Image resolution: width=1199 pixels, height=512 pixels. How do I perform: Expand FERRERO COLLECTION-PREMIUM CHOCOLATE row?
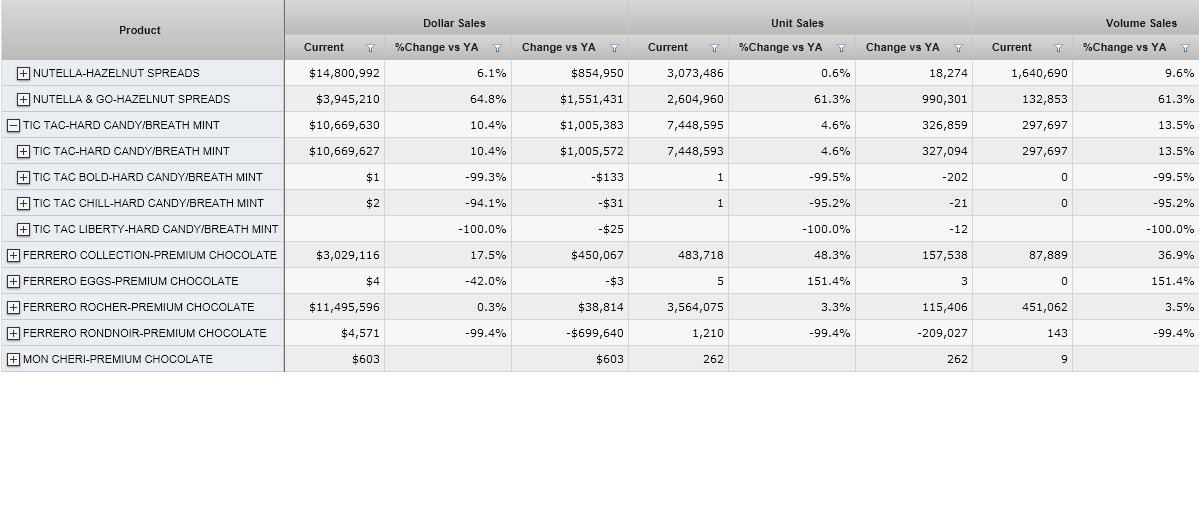pos(14,255)
